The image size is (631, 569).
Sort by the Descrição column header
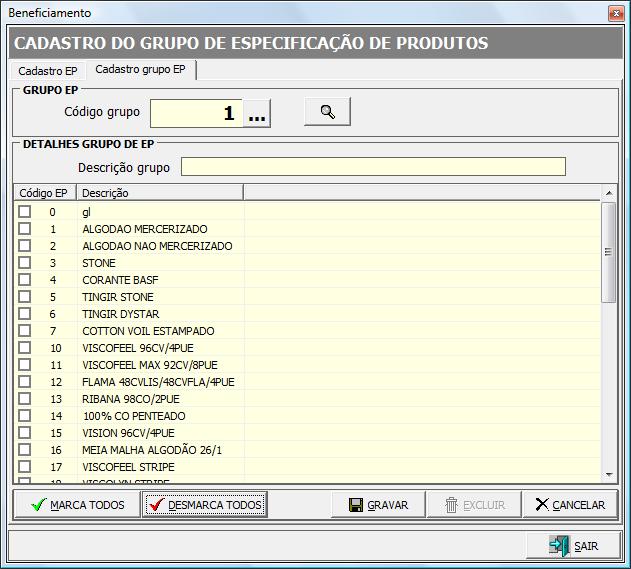159,193
